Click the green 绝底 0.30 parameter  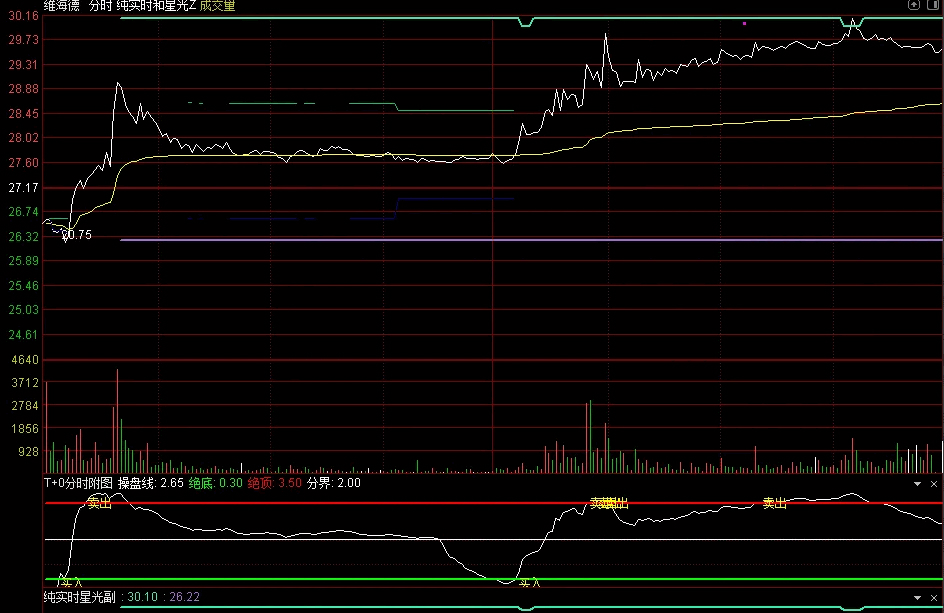click(x=215, y=483)
